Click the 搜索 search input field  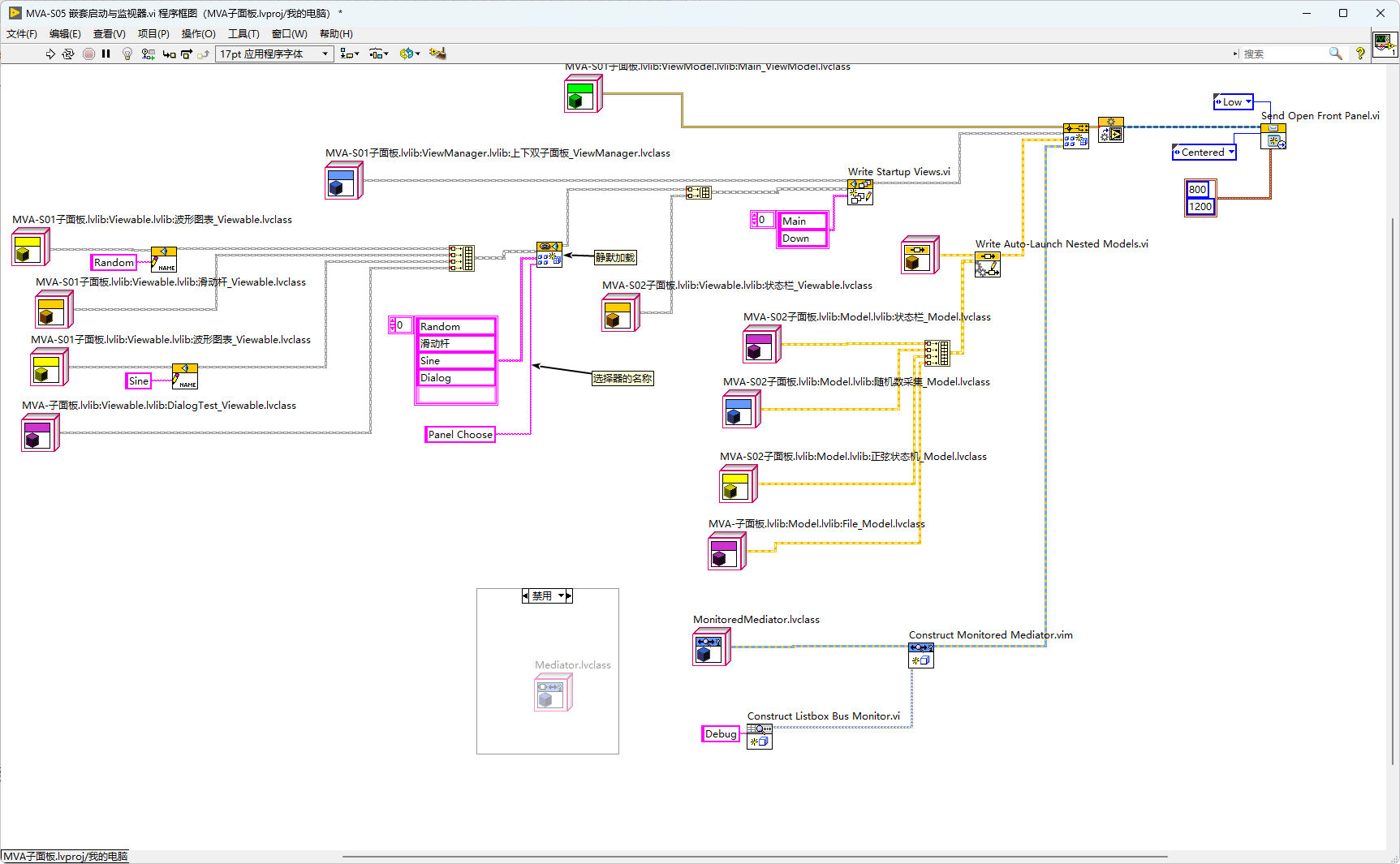tap(1284, 54)
